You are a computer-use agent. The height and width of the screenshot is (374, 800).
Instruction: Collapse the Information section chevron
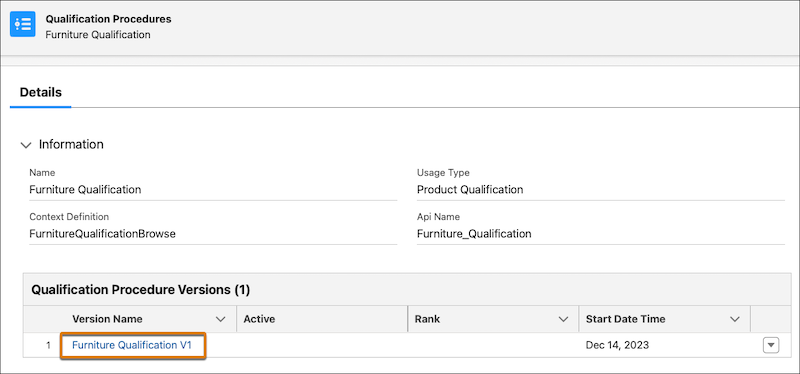click(25, 145)
